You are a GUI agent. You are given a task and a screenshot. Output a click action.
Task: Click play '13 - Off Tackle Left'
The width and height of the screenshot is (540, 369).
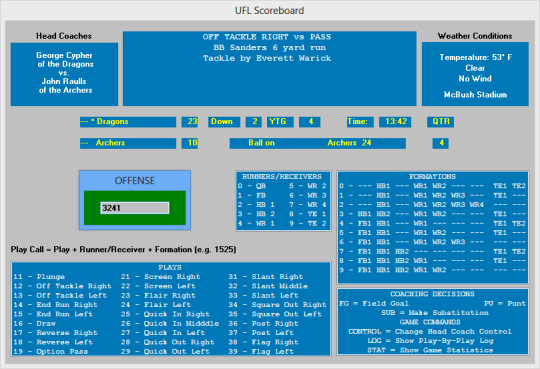60,295
